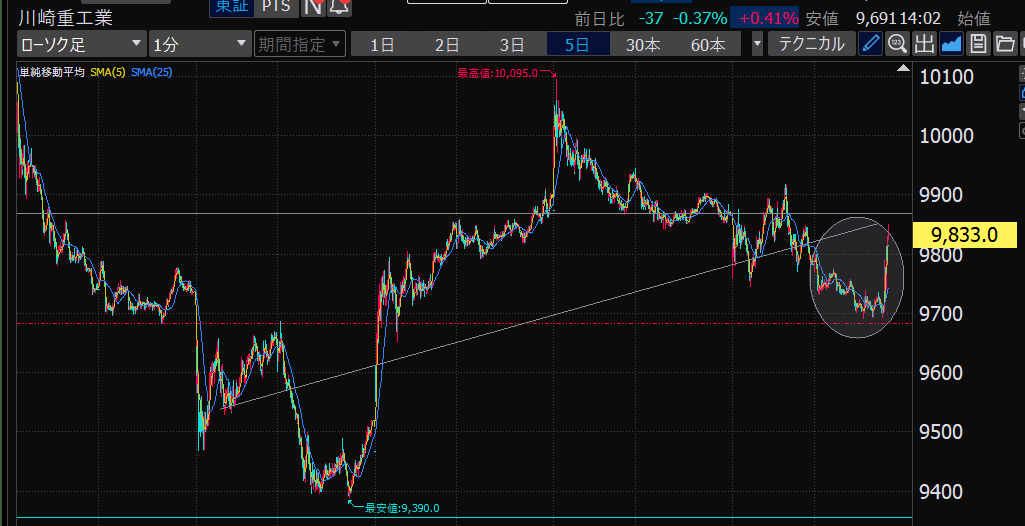The height and width of the screenshot is (526, 1025).
Task: Expand the arrow dropdown beside 60本
Action: click(757, 44)
